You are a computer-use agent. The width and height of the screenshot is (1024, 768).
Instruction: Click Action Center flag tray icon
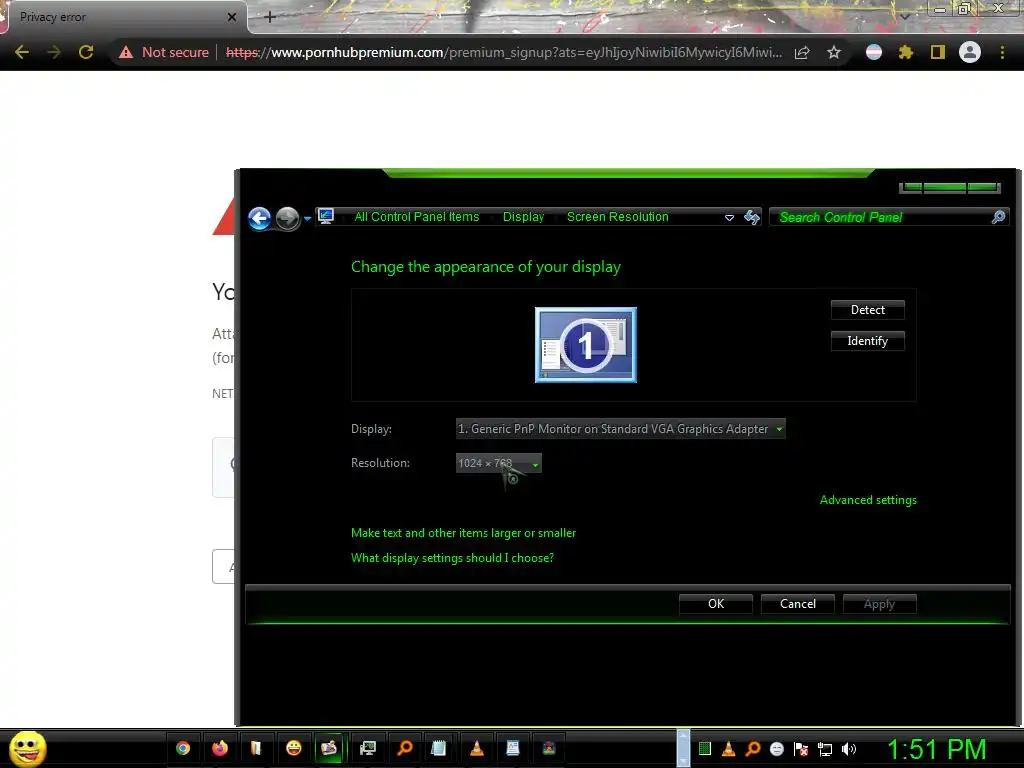tap(801, 749)
